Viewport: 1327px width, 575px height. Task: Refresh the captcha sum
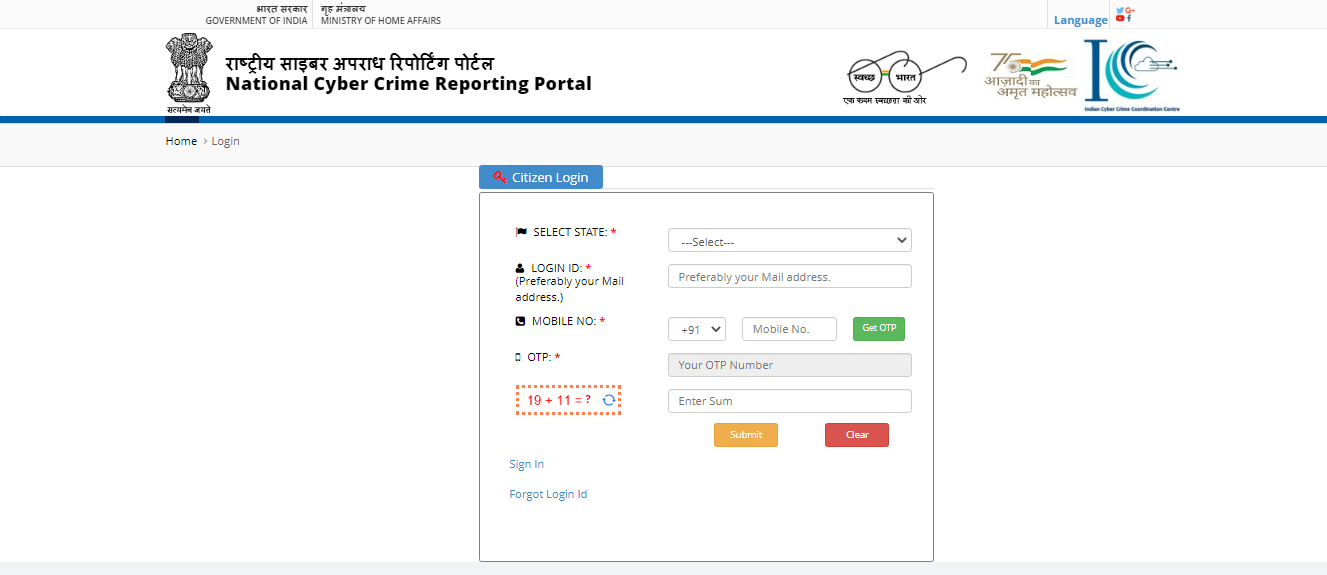click(608, 400)
